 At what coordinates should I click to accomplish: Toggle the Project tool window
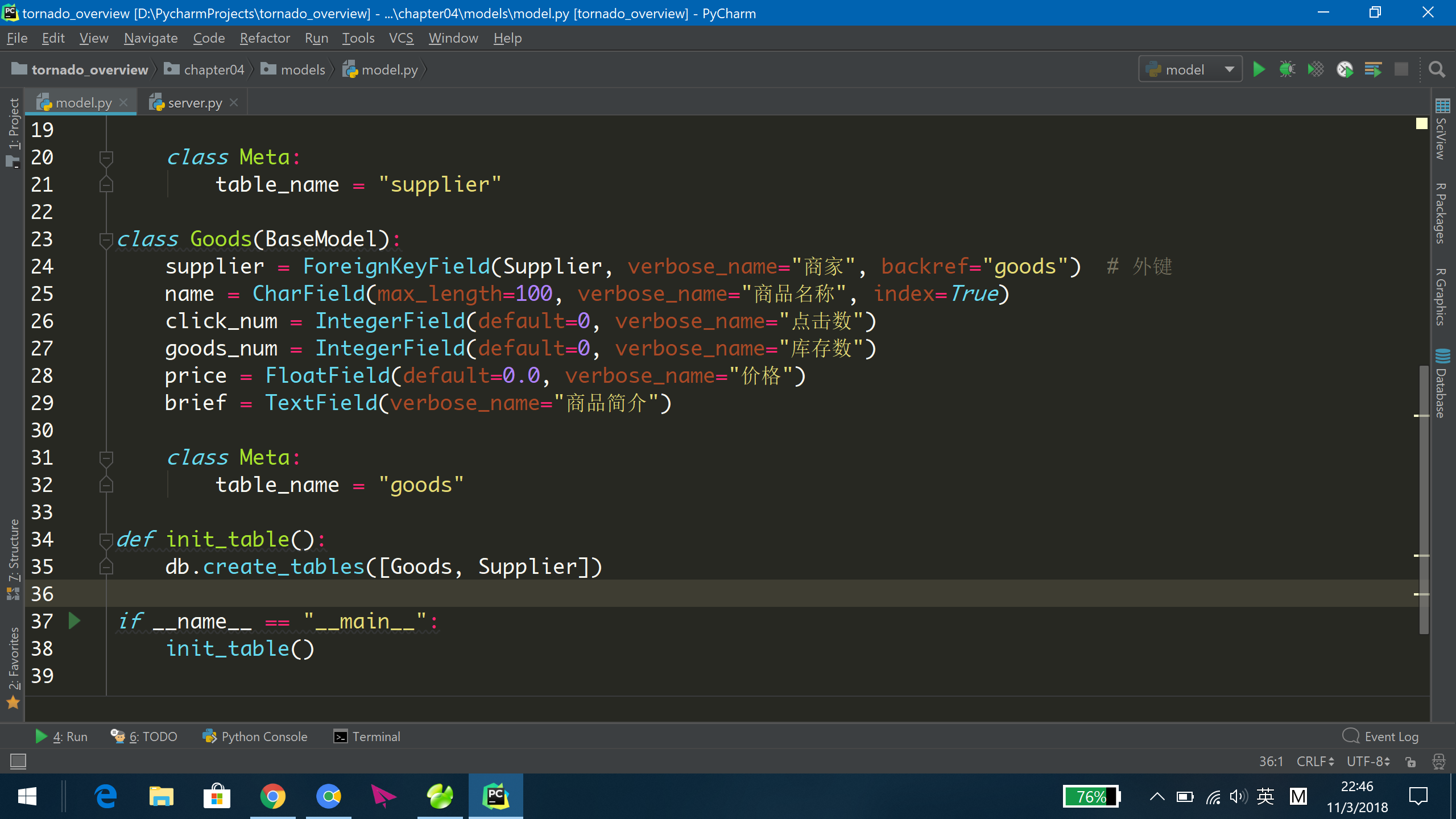[x=14, y=132]
